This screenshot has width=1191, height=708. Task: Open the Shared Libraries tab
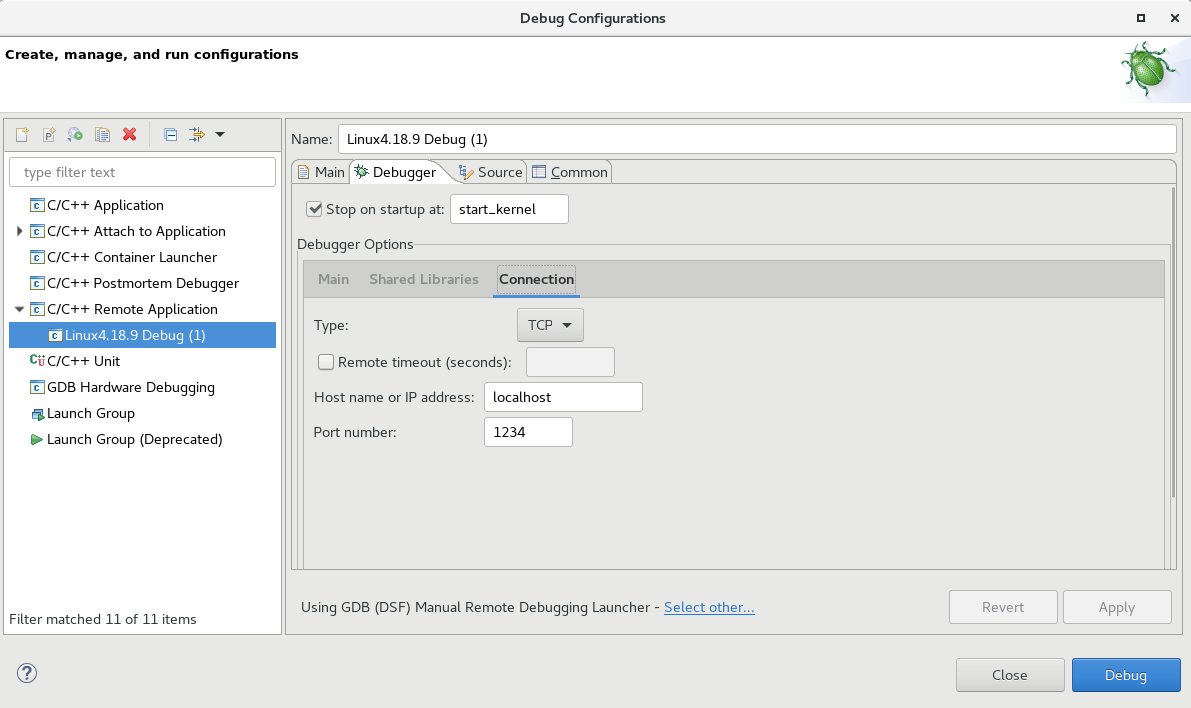coord(424,279)
